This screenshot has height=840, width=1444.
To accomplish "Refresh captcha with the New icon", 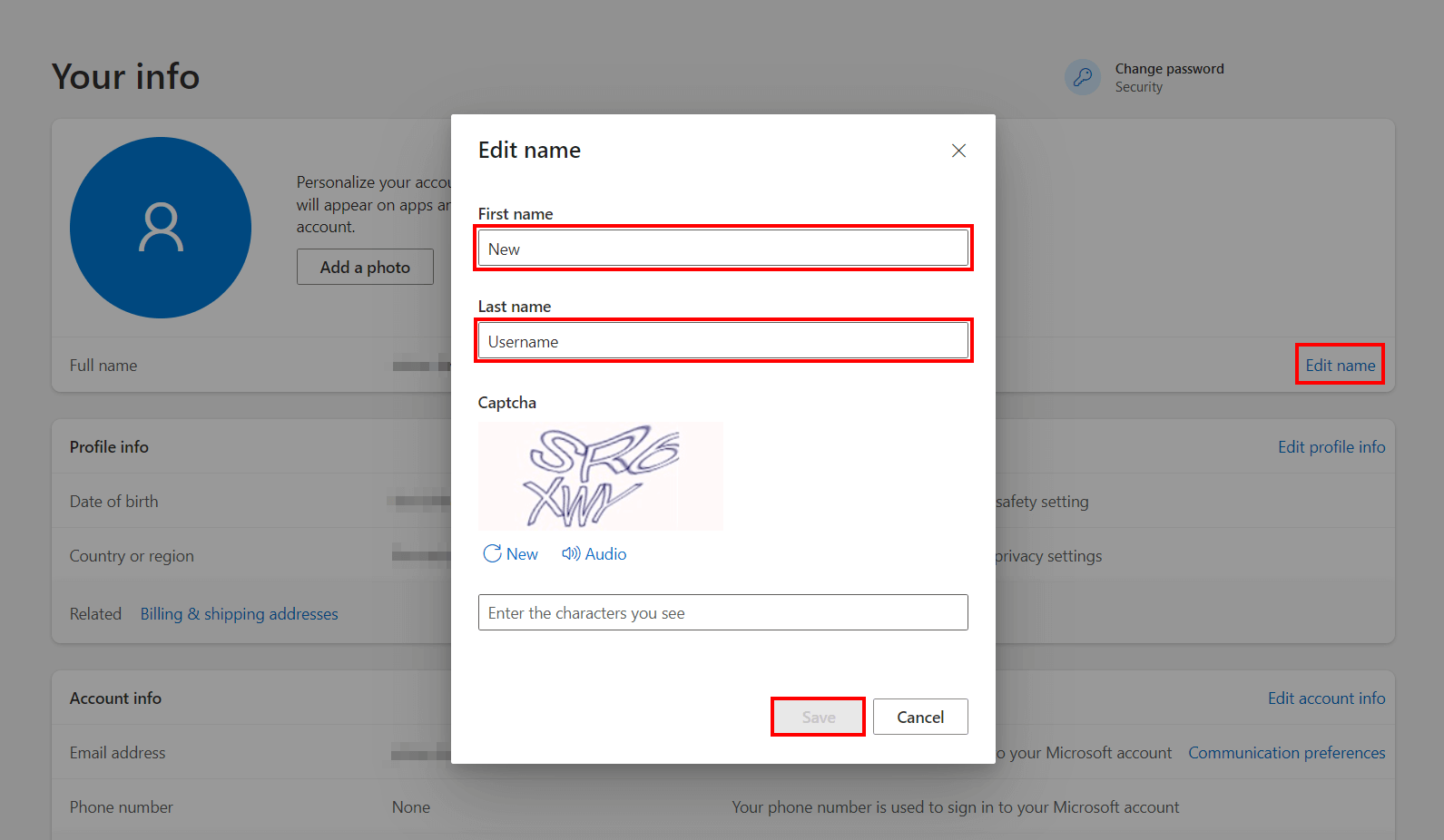I will click(x=492, y=553).
